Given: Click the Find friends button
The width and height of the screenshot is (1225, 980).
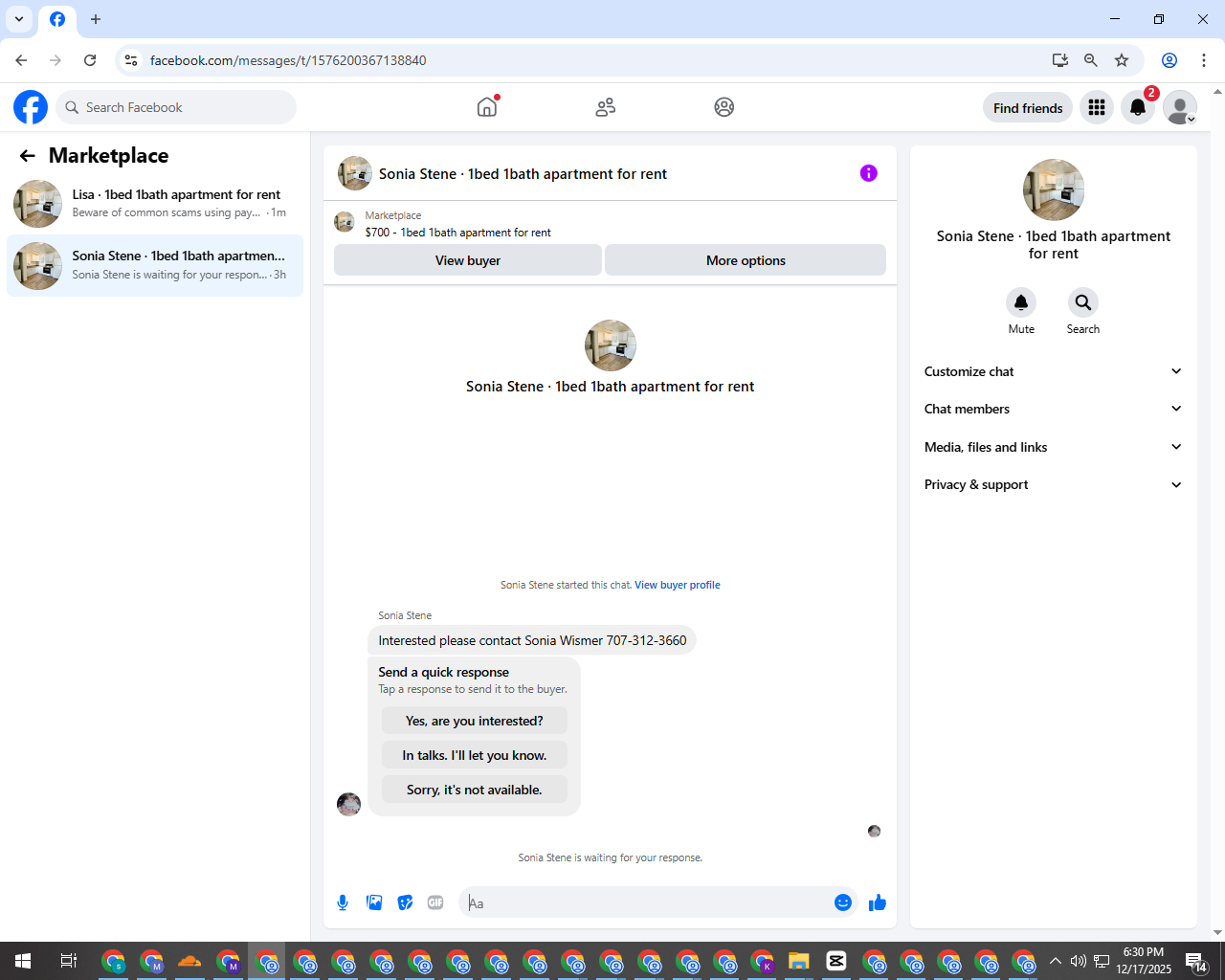Looking at the screenshot, I should point(1028,108).
